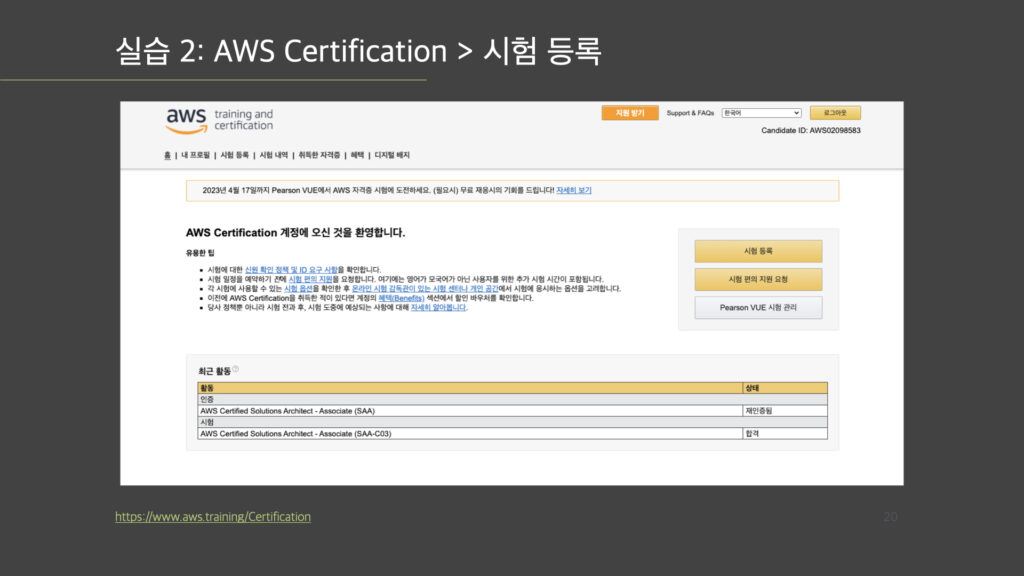Click the 시험 편의 지원 요청 button

[x=758, y=280]
